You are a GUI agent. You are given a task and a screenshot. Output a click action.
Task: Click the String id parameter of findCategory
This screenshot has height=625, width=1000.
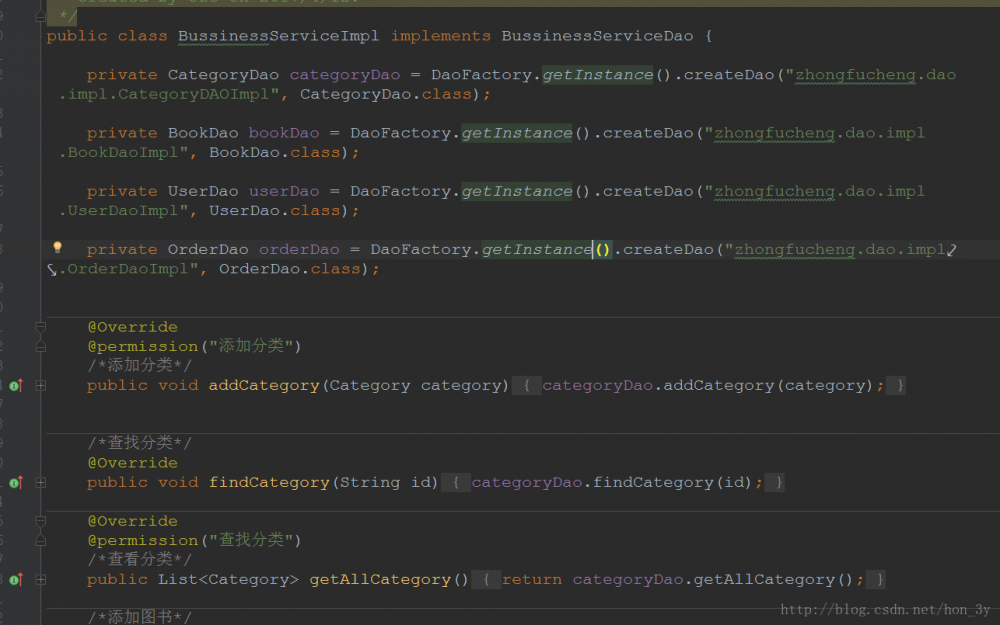click(x=385, y=483)
